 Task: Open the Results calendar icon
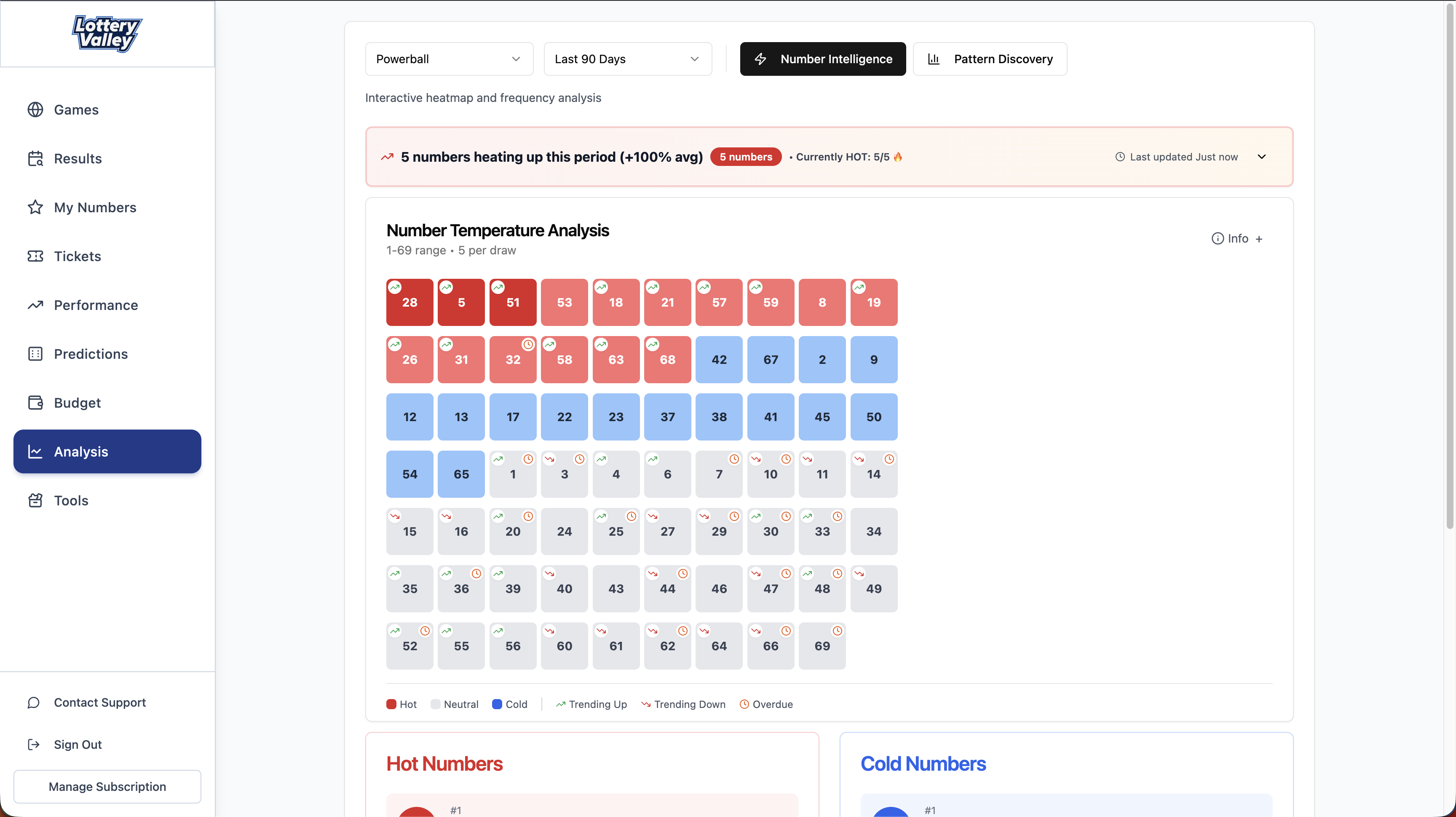[35, 158]
